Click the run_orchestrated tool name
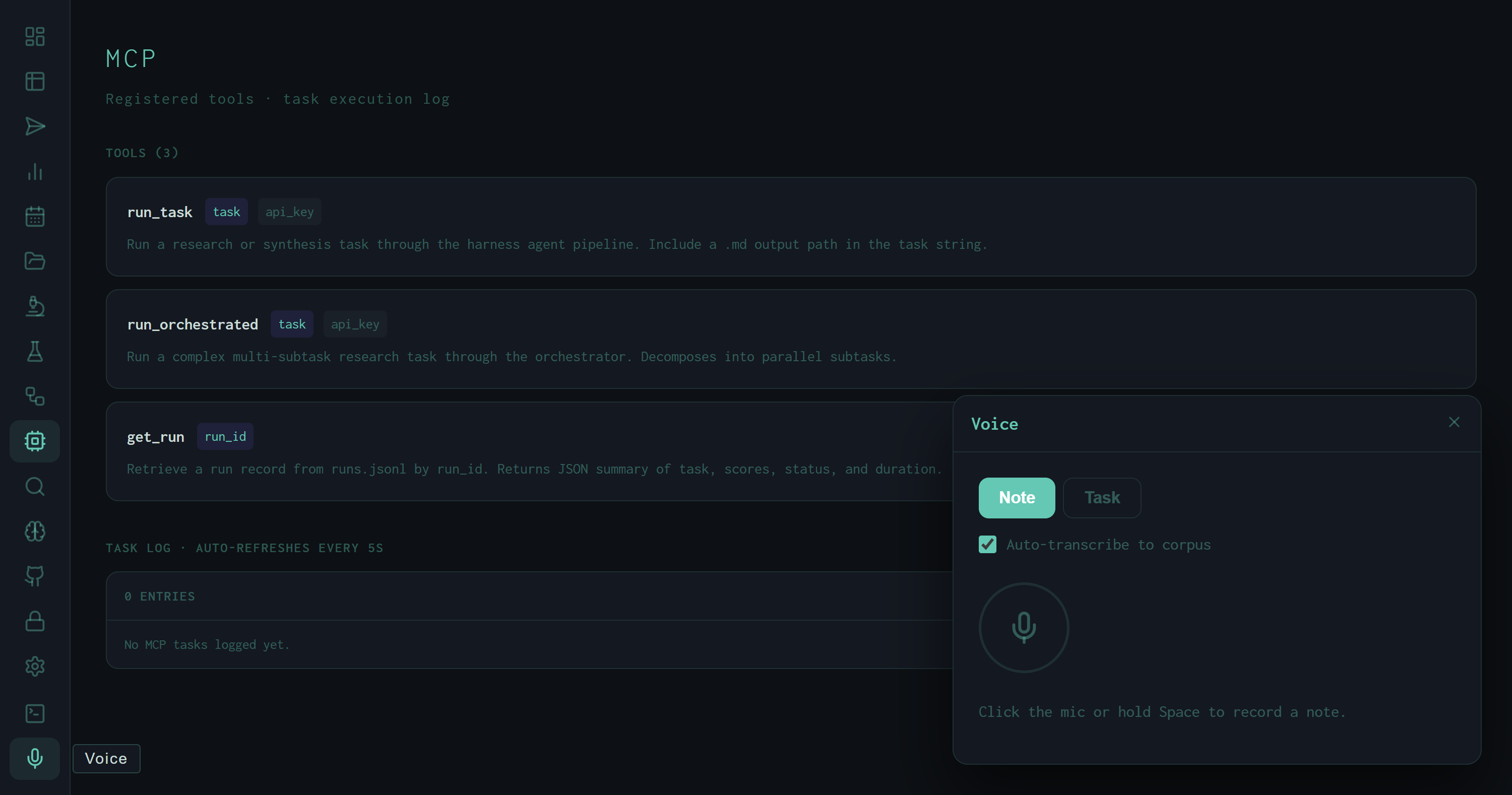The height and width of the screenshot is (795, 1512). tap(193, 324)
